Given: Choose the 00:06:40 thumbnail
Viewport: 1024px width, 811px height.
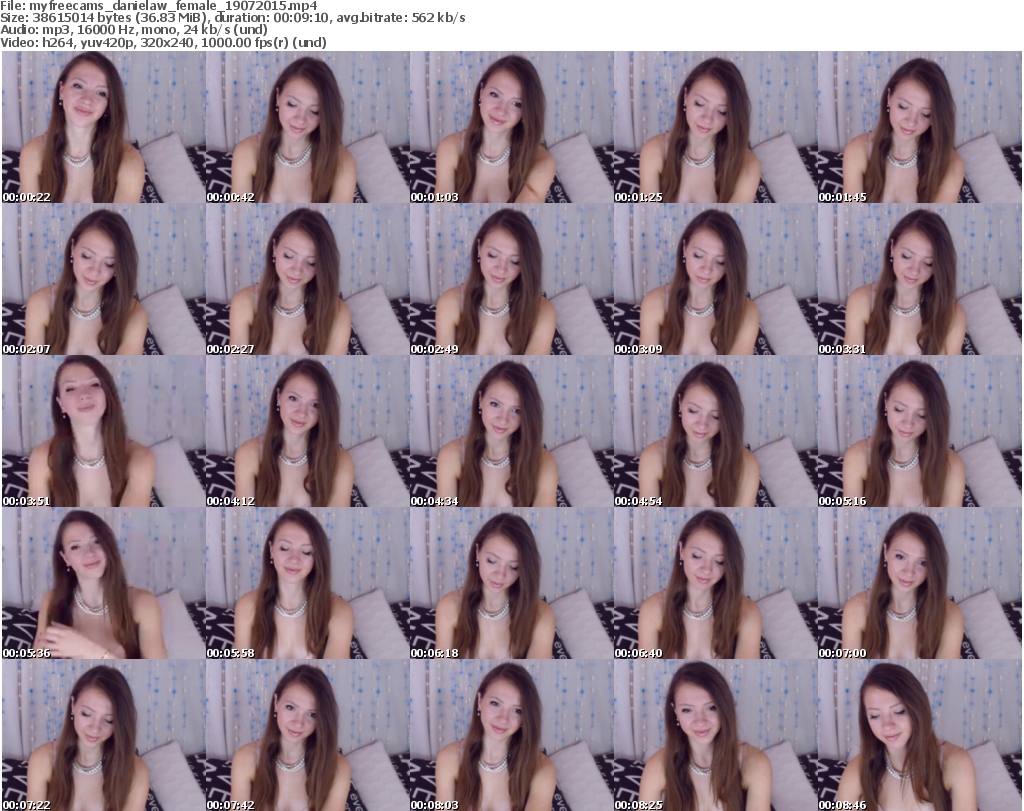Looking at the screenshot, I should (x=715, y=583).
